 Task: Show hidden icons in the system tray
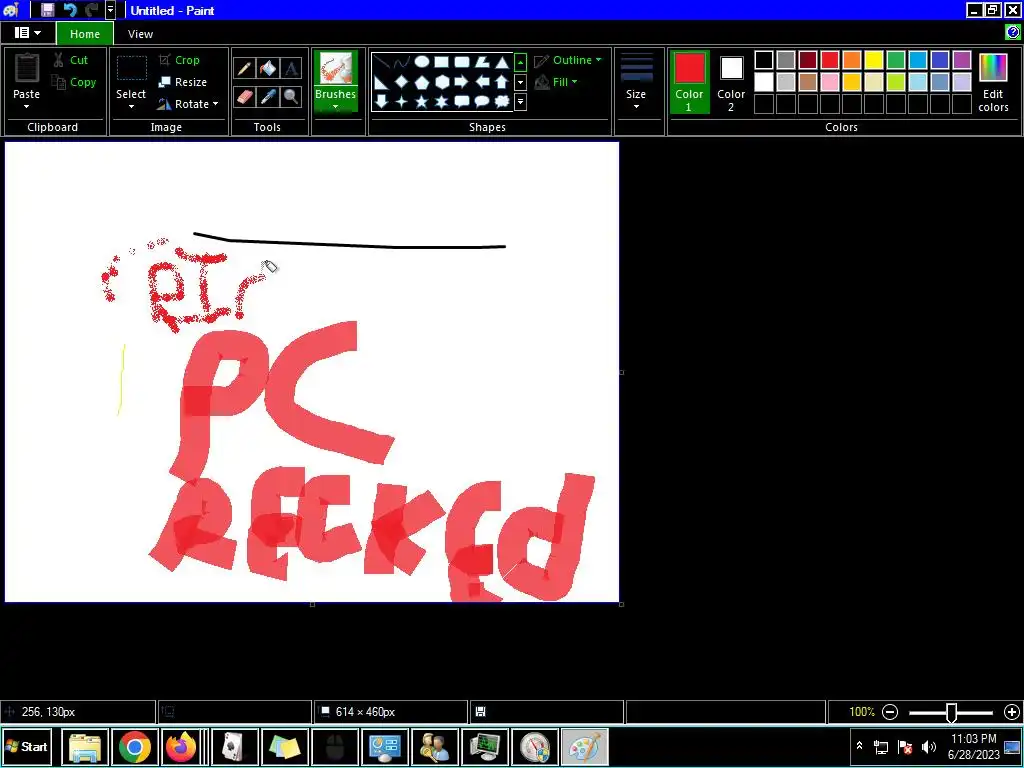[859, 746]
